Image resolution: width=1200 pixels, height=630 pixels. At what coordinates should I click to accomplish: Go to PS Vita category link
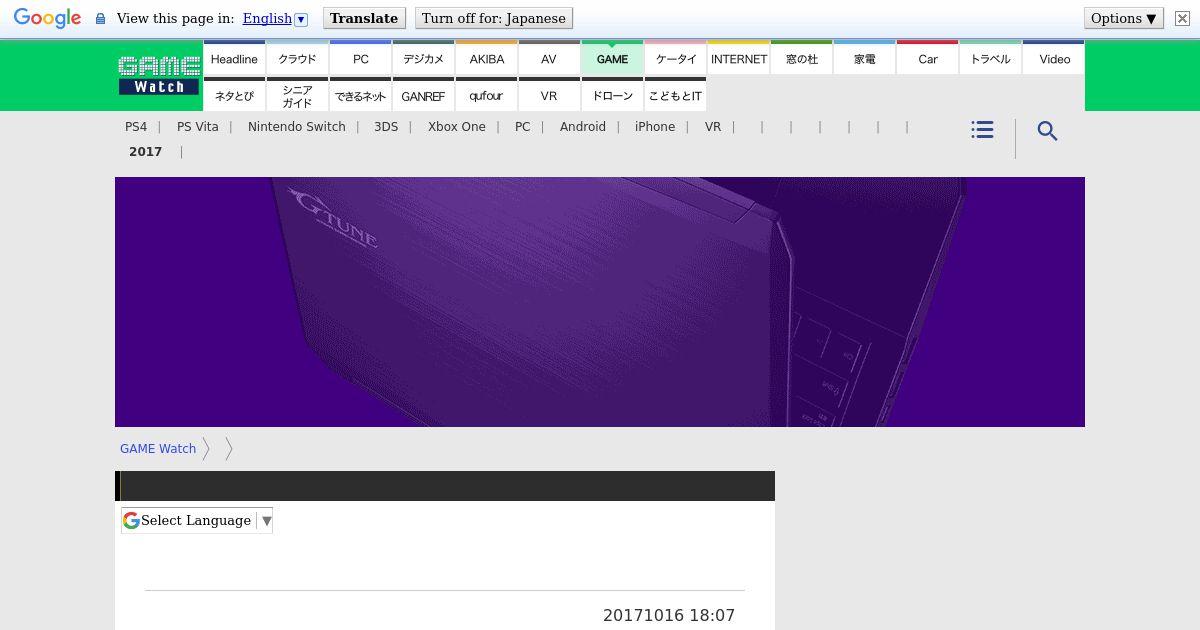pos(197,127)
